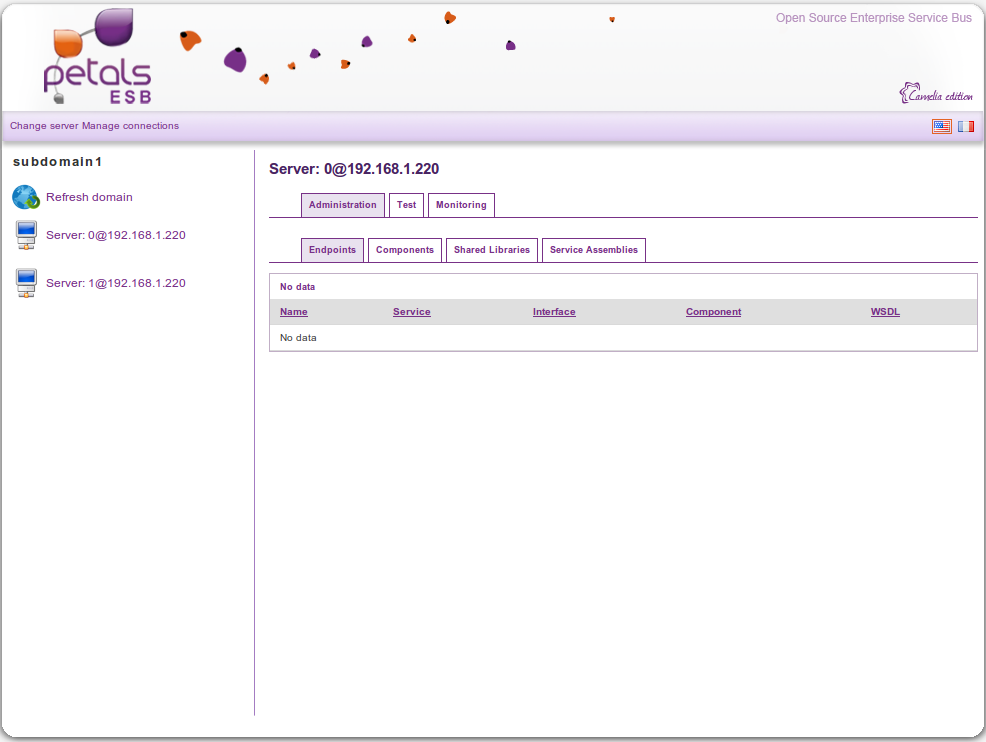View the Service Assemblies sub-tab

[x=593, y=250]
